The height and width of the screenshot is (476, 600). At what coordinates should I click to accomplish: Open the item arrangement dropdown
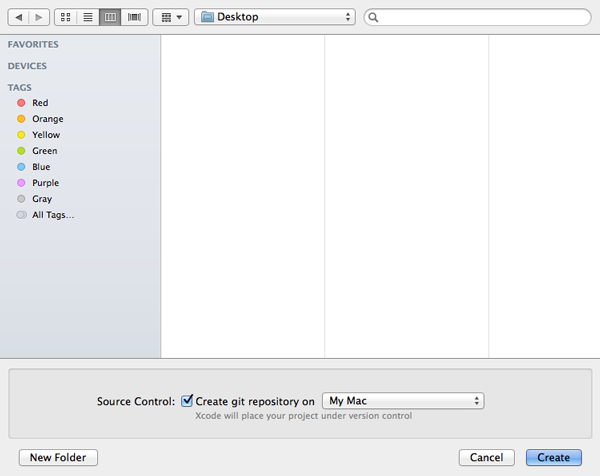(171, 18)
